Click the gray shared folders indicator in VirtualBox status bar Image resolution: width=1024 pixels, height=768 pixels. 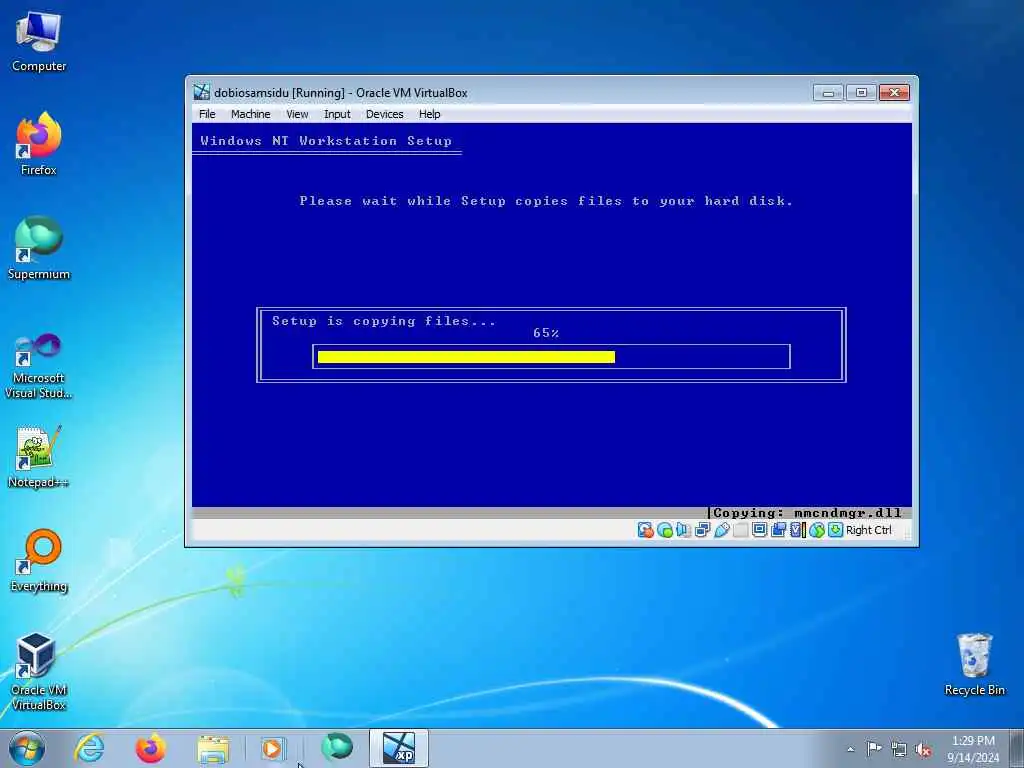click(741, 530)
